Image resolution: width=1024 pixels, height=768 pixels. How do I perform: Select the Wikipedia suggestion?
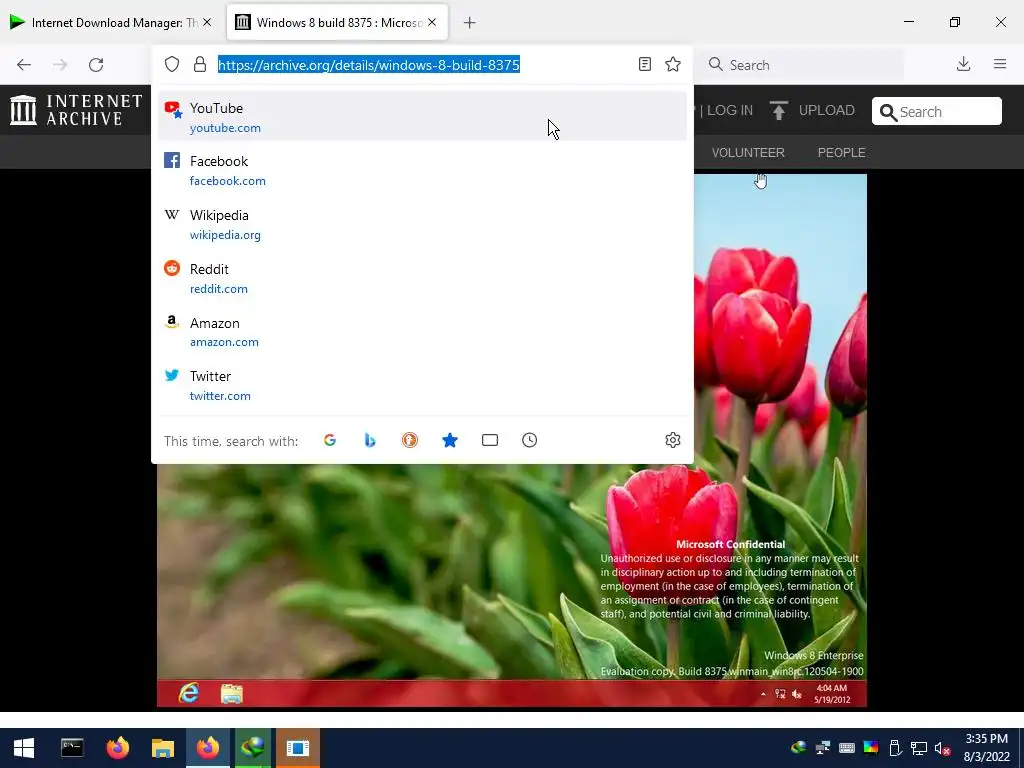click(422, 224)
